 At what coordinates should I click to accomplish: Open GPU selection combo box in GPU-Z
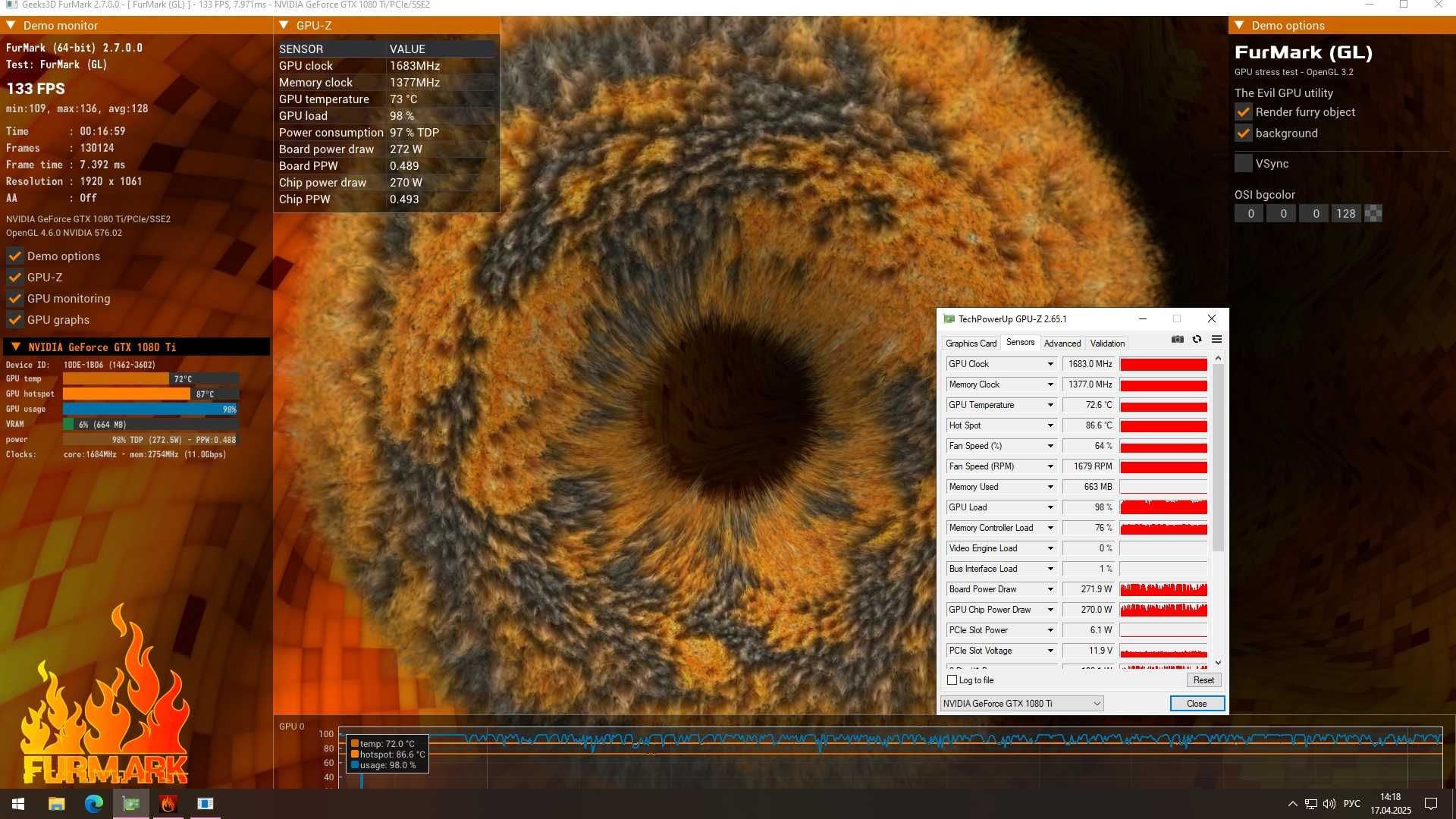tap(1021, 704)
